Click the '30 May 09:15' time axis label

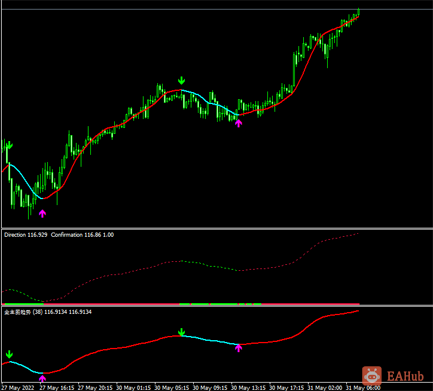pyautogui.click(x=210, y=388)
